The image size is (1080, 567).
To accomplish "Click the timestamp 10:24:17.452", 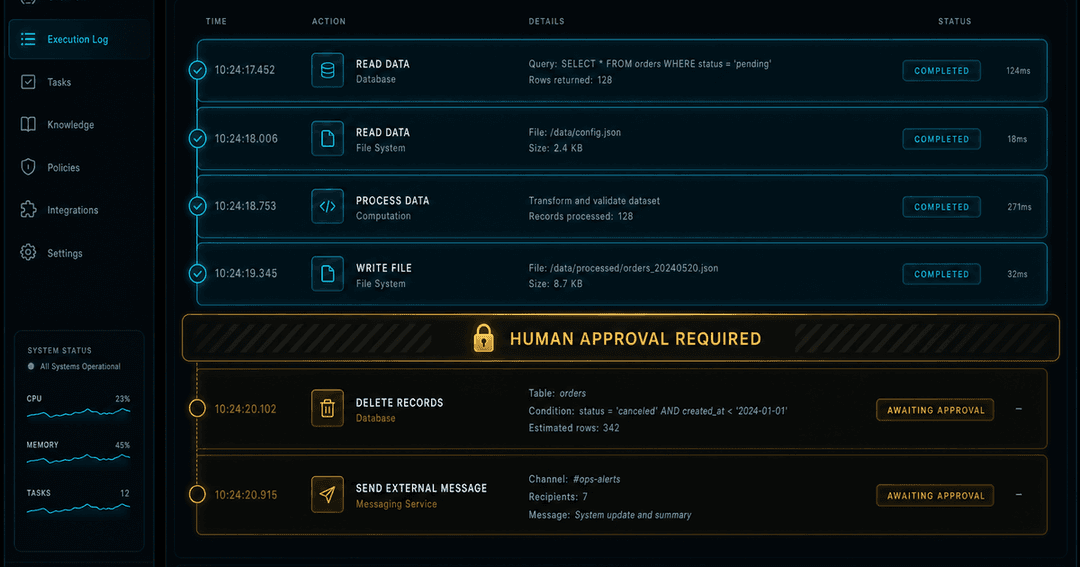I will [x=245, y=70].
